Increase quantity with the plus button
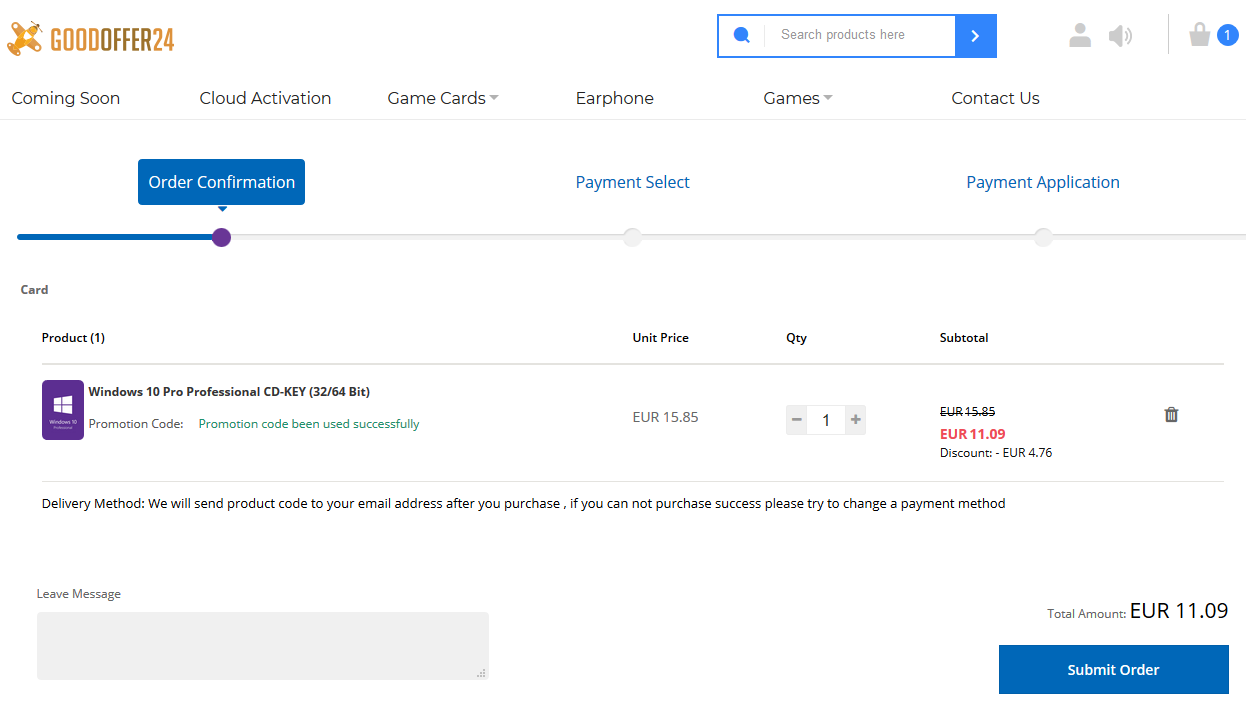1246x708 pixels. (855, 420)
